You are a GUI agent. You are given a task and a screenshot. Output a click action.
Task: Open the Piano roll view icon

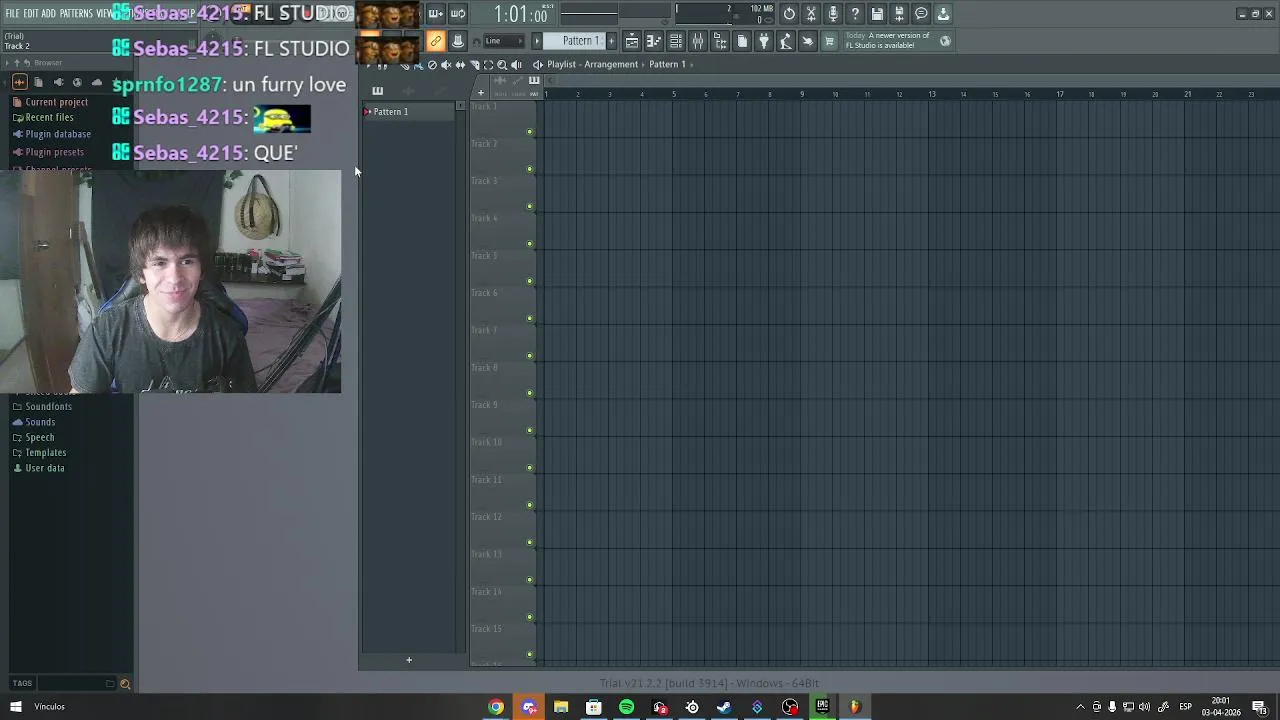pos(654,41)
